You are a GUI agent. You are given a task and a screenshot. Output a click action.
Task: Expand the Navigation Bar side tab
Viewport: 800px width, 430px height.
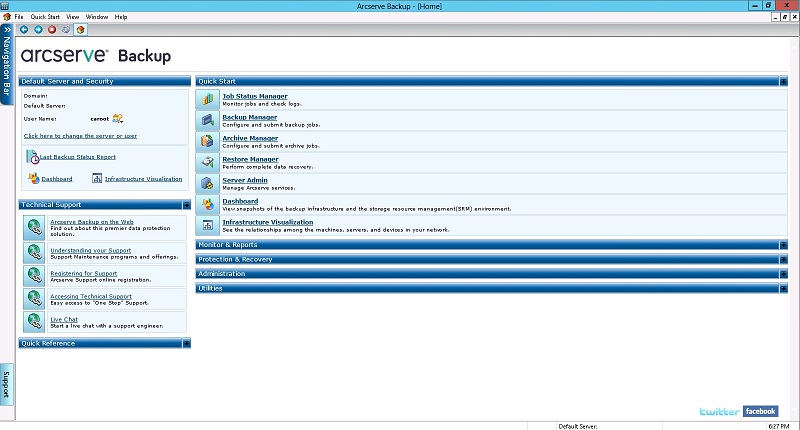tap(7, 63)
